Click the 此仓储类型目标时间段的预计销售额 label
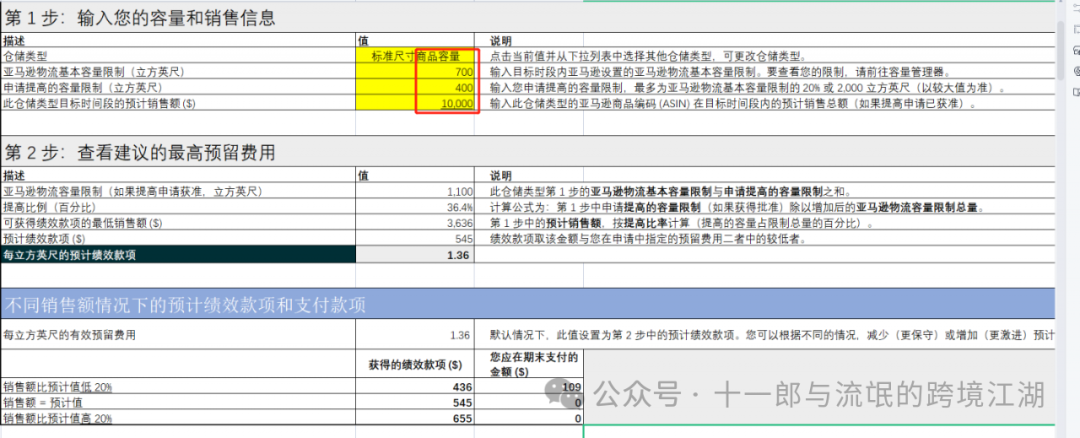 (x=99, y=103)
